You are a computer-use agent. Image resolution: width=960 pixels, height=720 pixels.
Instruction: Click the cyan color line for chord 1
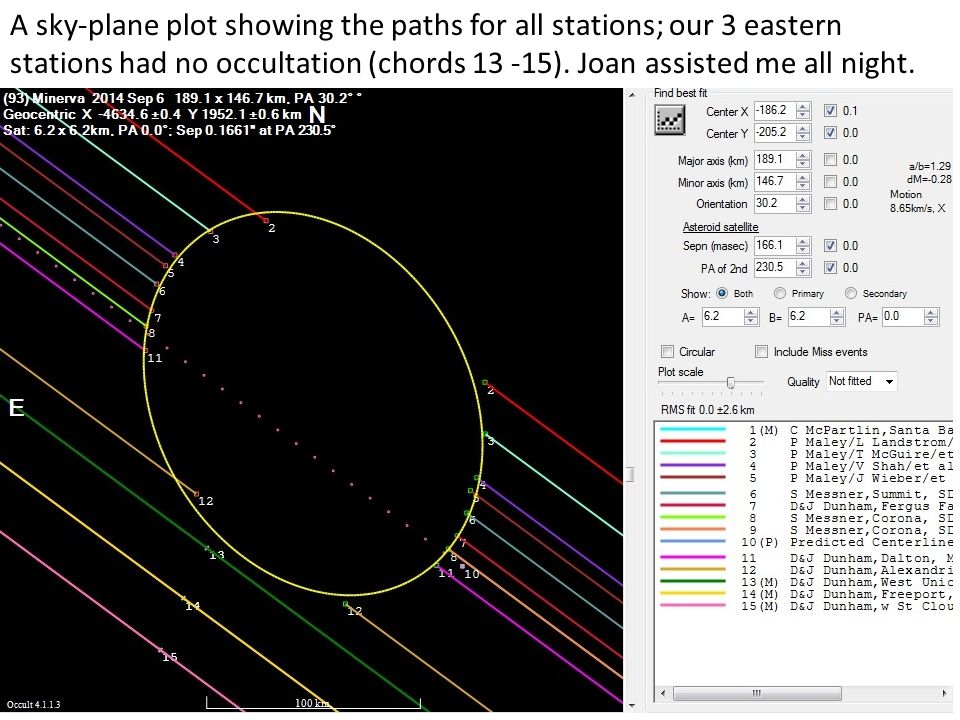click(692, 430)
